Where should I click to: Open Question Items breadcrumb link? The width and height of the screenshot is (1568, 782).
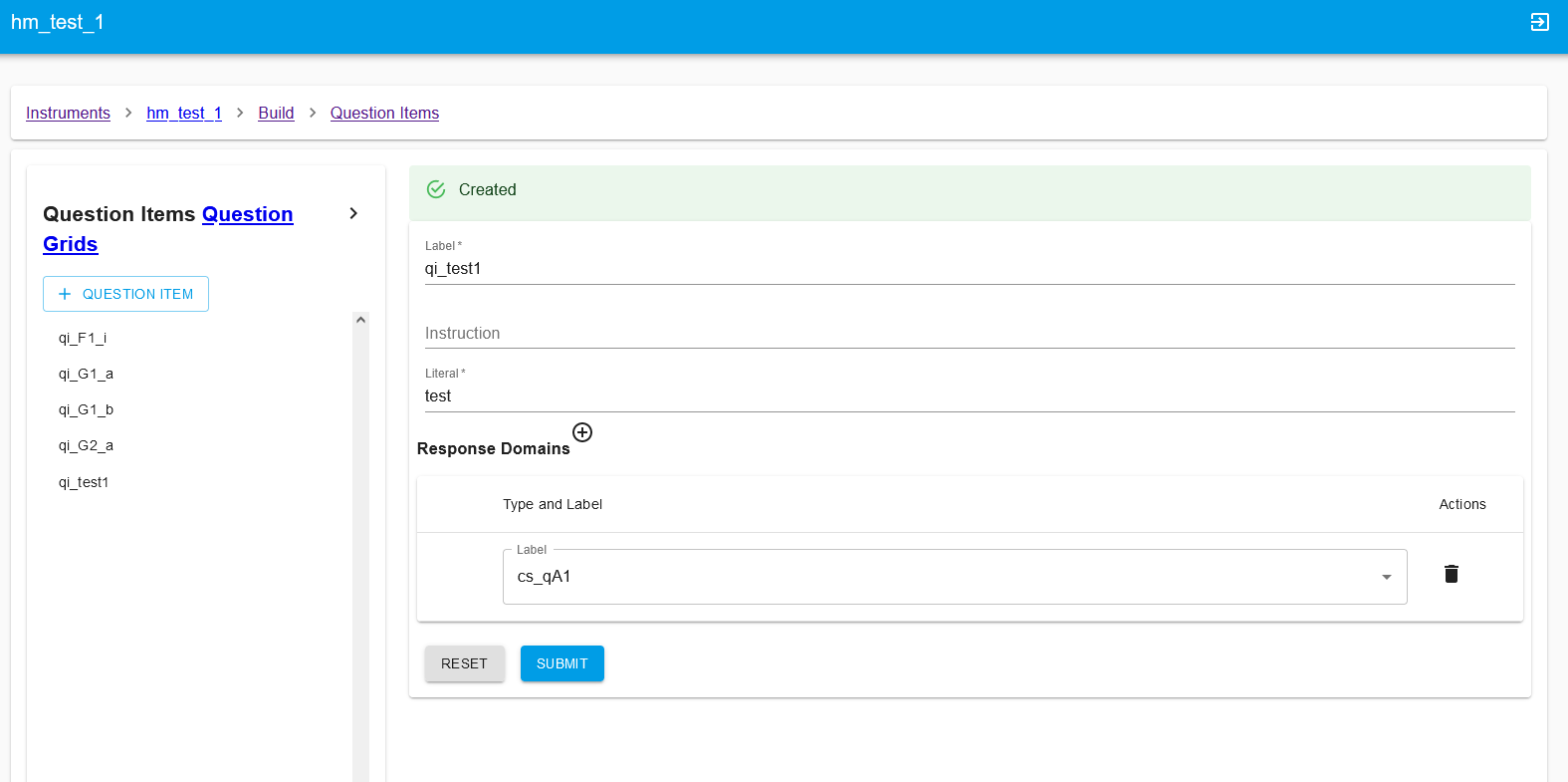tap(384, 113)
